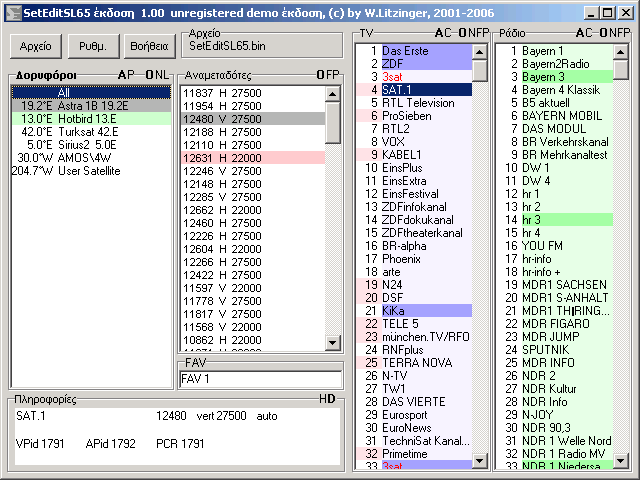
Task: Select Phoenix TV channel
Action: pyautogui.click(x=414, y=259)
